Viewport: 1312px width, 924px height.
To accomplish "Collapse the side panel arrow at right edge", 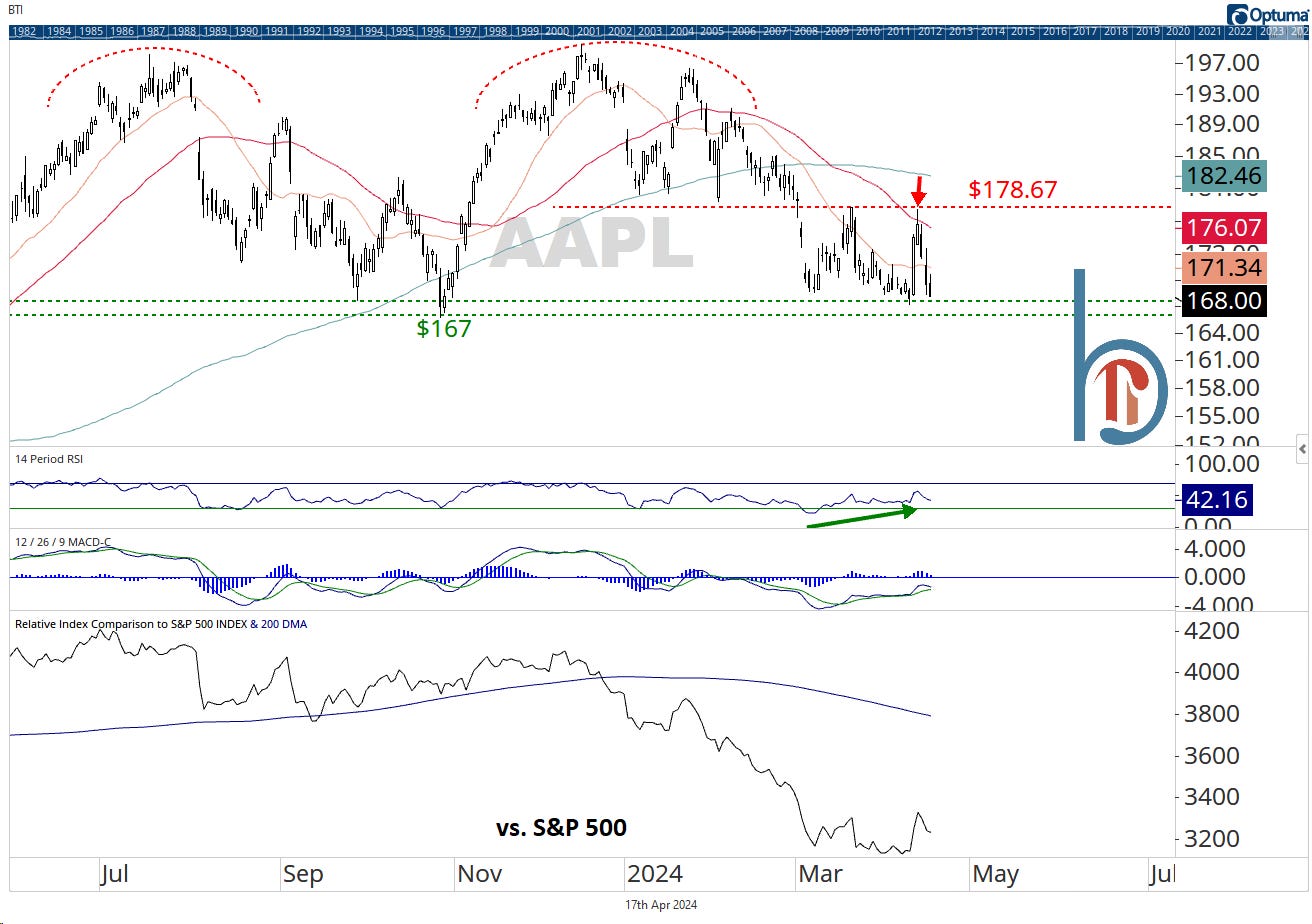I will coord(1302,449).
